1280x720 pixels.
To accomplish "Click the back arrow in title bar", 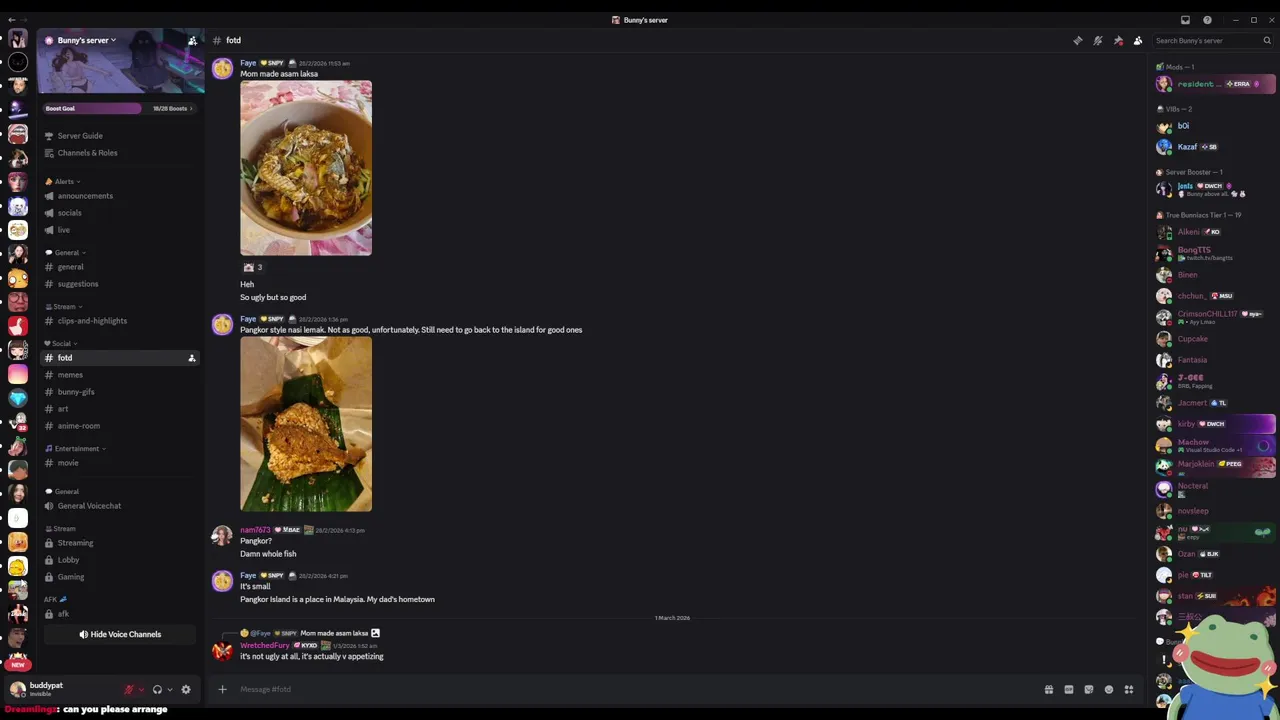I will [12, 20].
